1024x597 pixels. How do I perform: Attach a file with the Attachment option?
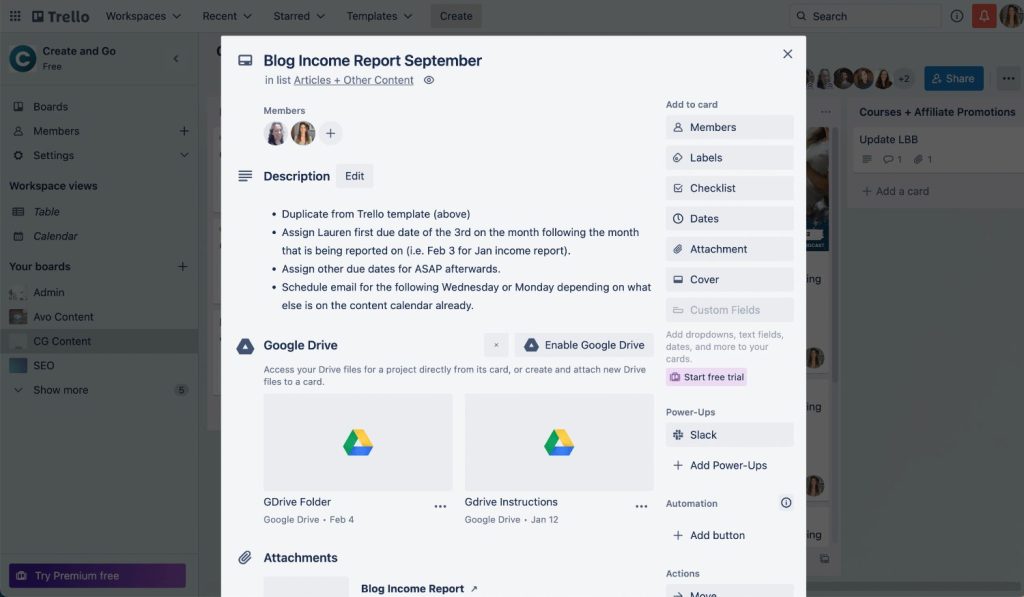point(729,248)
